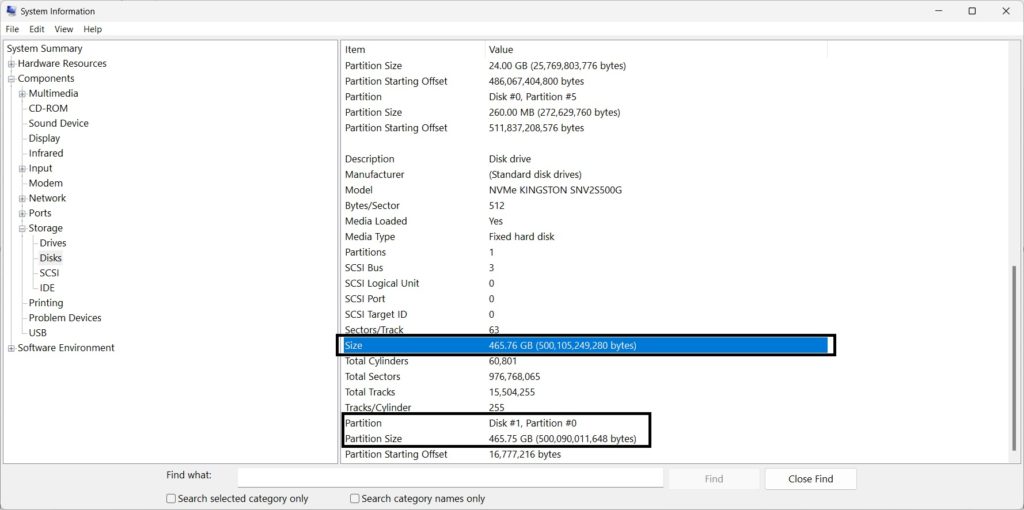1024x510 pixels.
Task: Select Network in the tree
Action: (47, 199)
